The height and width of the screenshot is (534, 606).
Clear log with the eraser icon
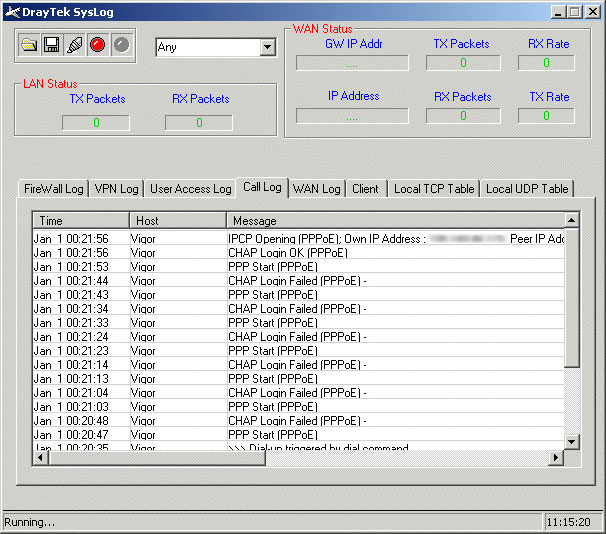pyautogui.click(x=75, y=45)
